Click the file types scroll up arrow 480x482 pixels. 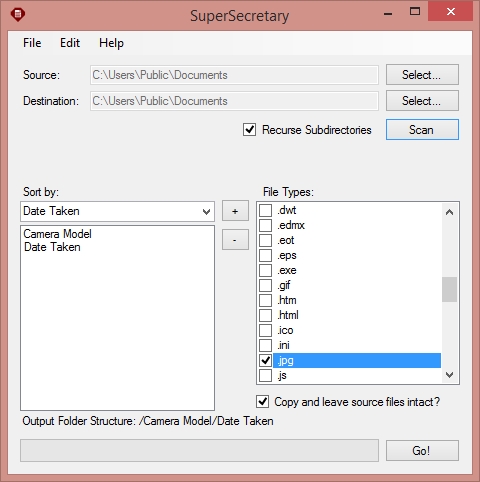(449, 212)
